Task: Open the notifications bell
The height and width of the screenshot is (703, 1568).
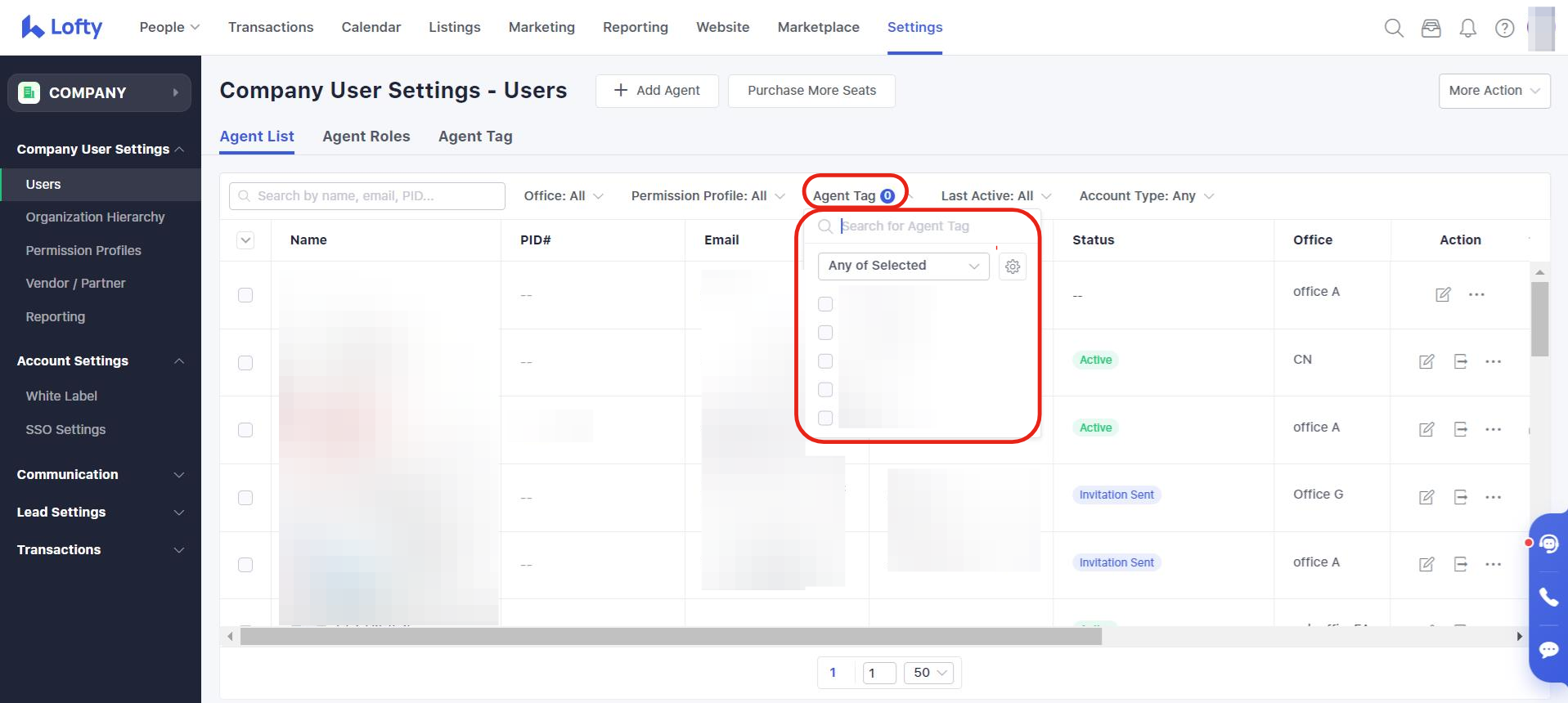Action: click(x=1468, y=29)
